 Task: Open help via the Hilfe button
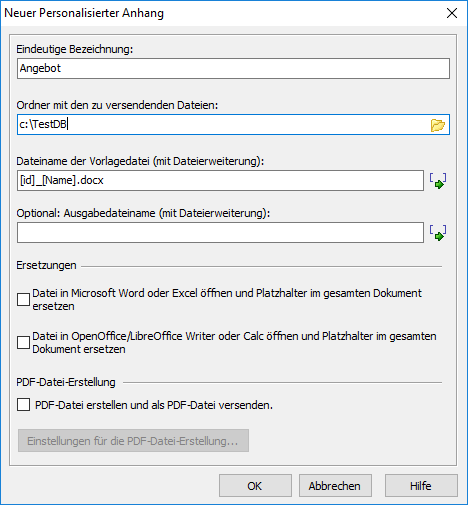(x=421, y=486)
